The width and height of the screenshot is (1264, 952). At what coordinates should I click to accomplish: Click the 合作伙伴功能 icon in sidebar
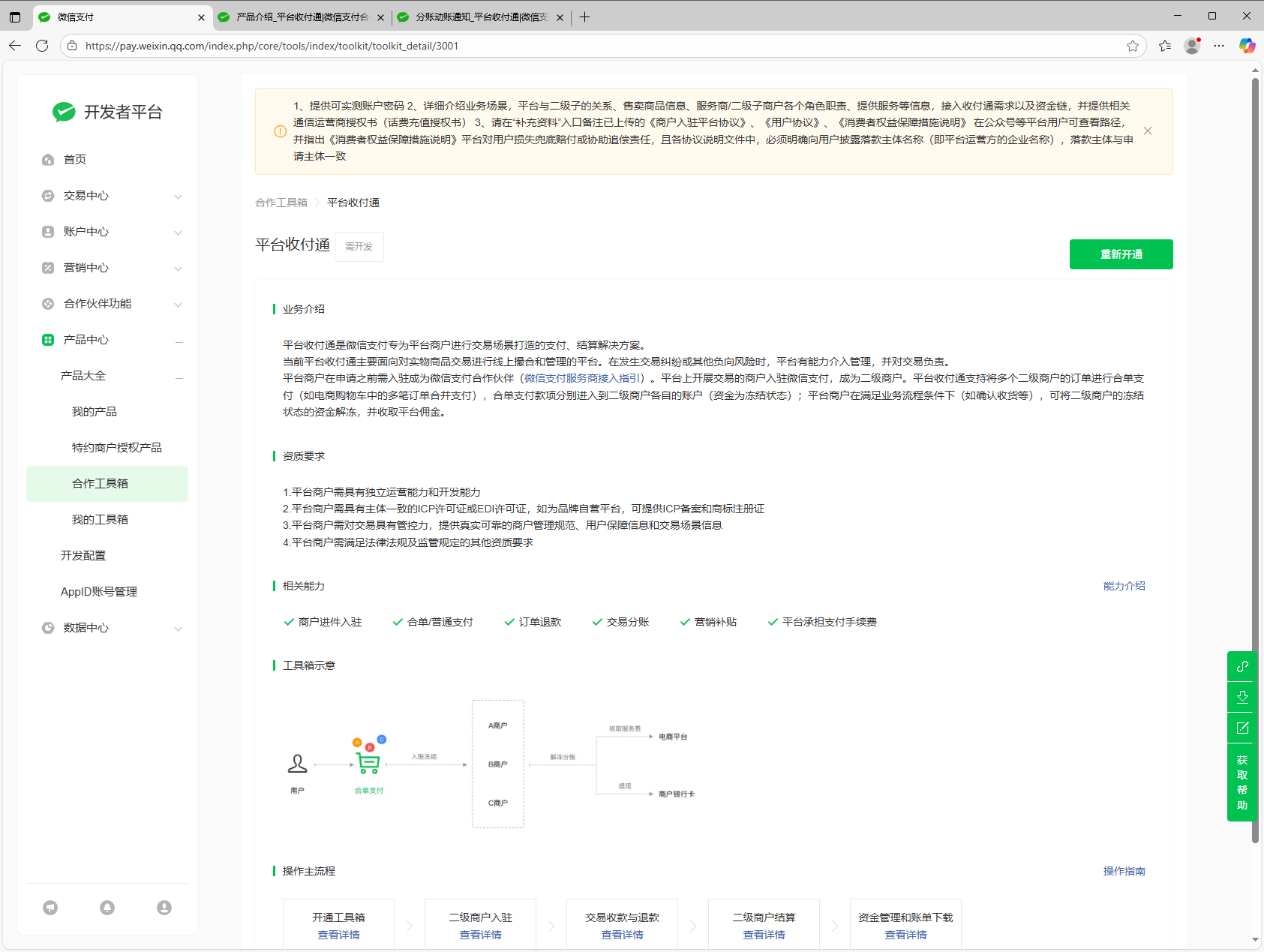[x=48, y=304]
